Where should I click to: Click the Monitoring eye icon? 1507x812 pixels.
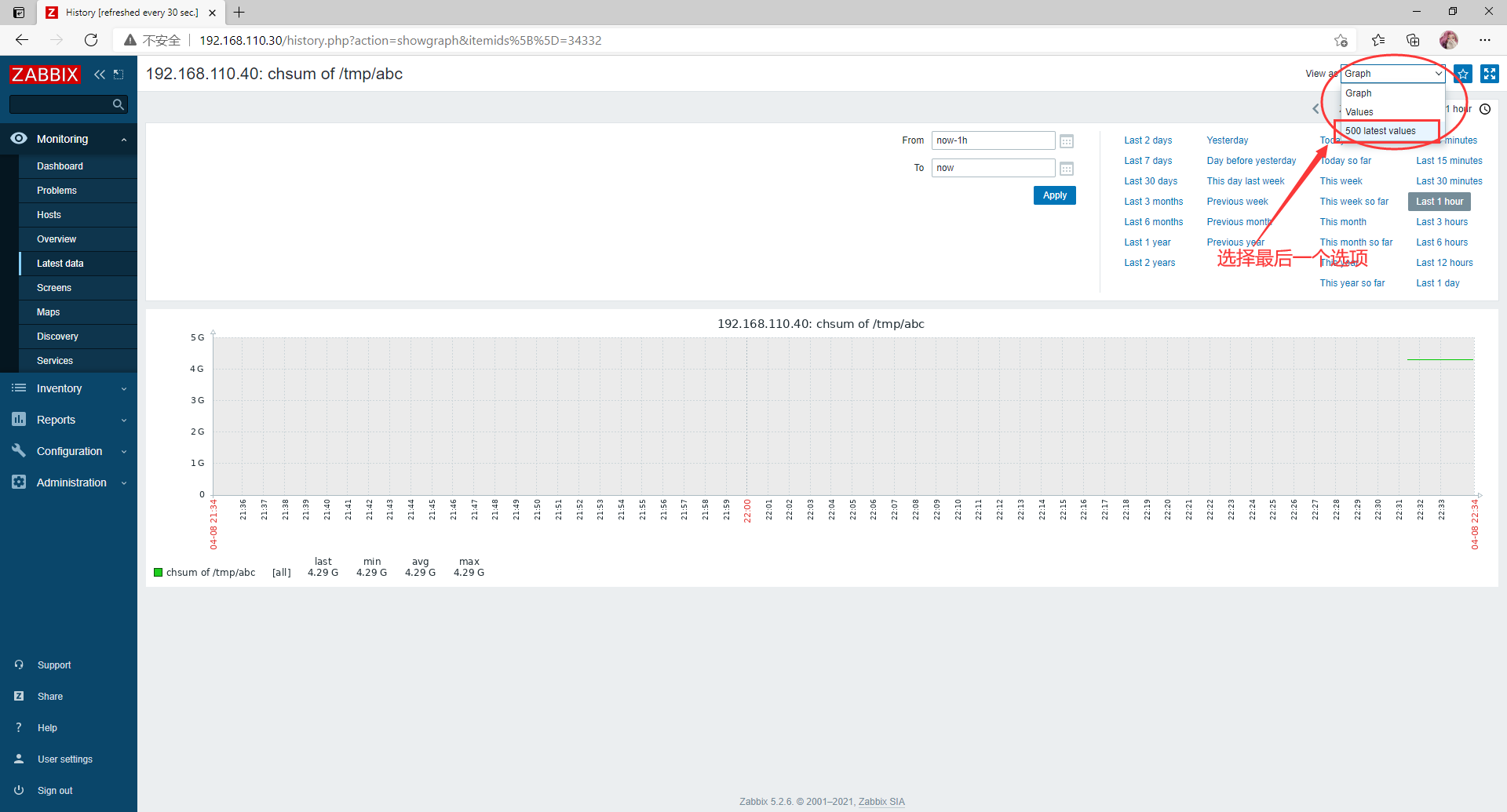tap(19, 138)
